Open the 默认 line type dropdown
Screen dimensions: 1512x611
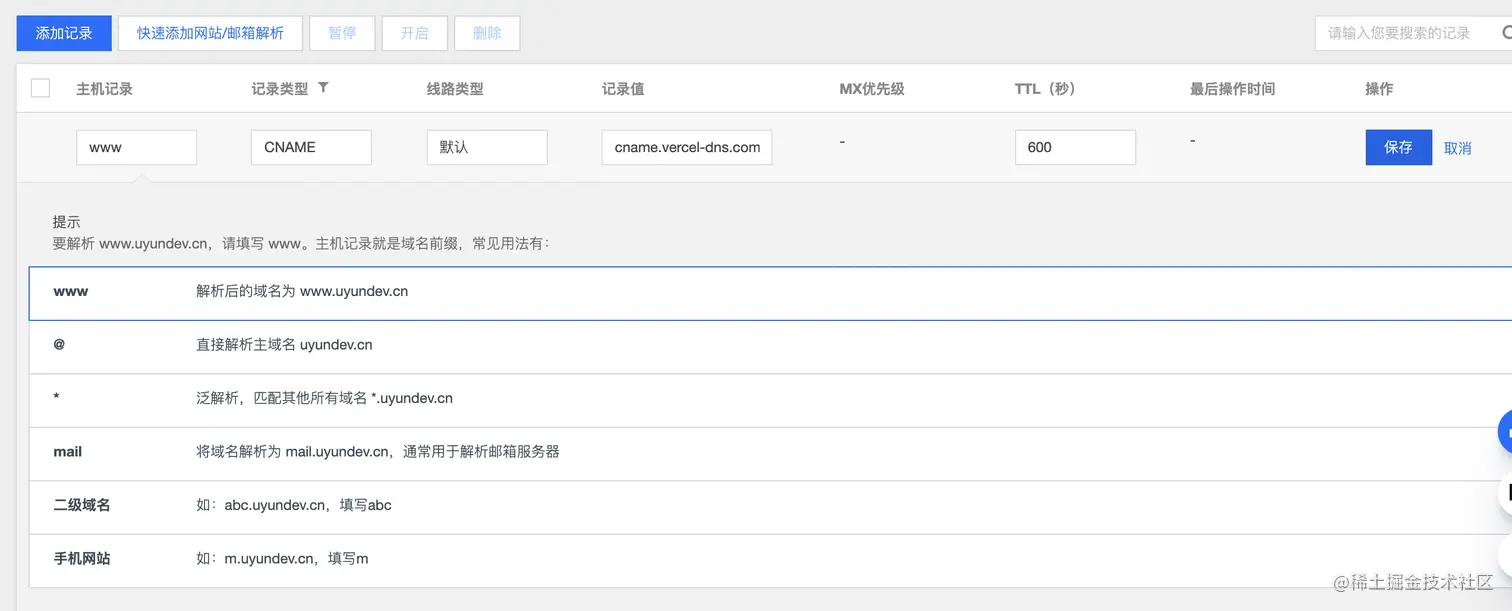point(487,147)
